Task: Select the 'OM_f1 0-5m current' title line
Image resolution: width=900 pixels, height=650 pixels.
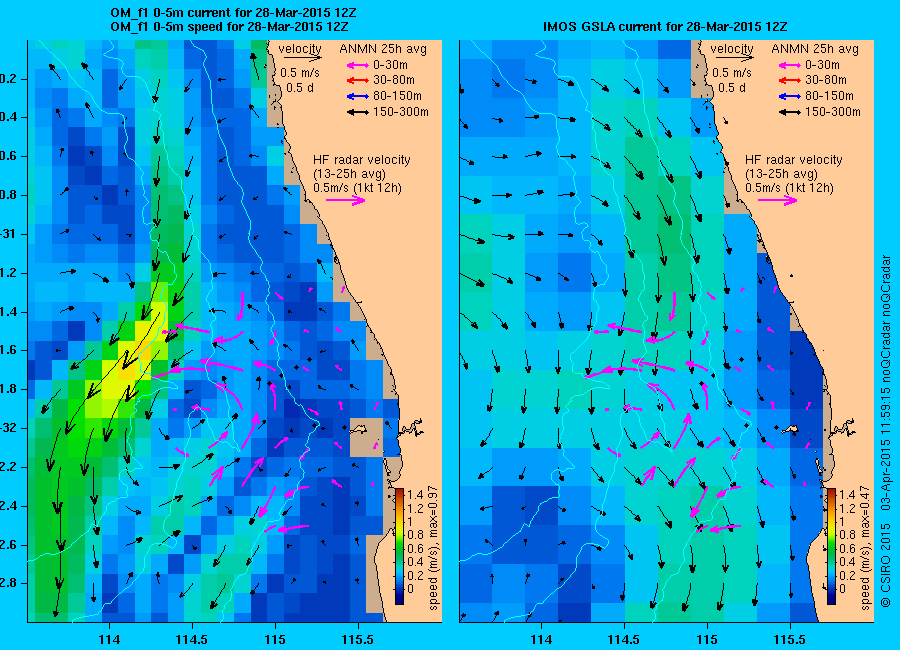Action: point(233,13)
